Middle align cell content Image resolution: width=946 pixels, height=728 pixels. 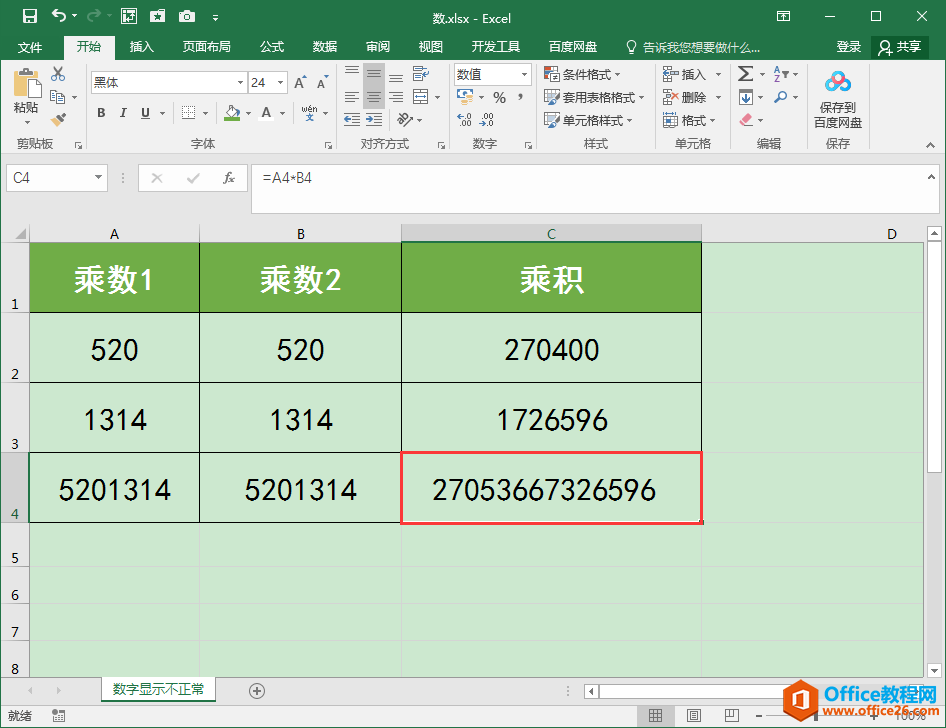374,74
